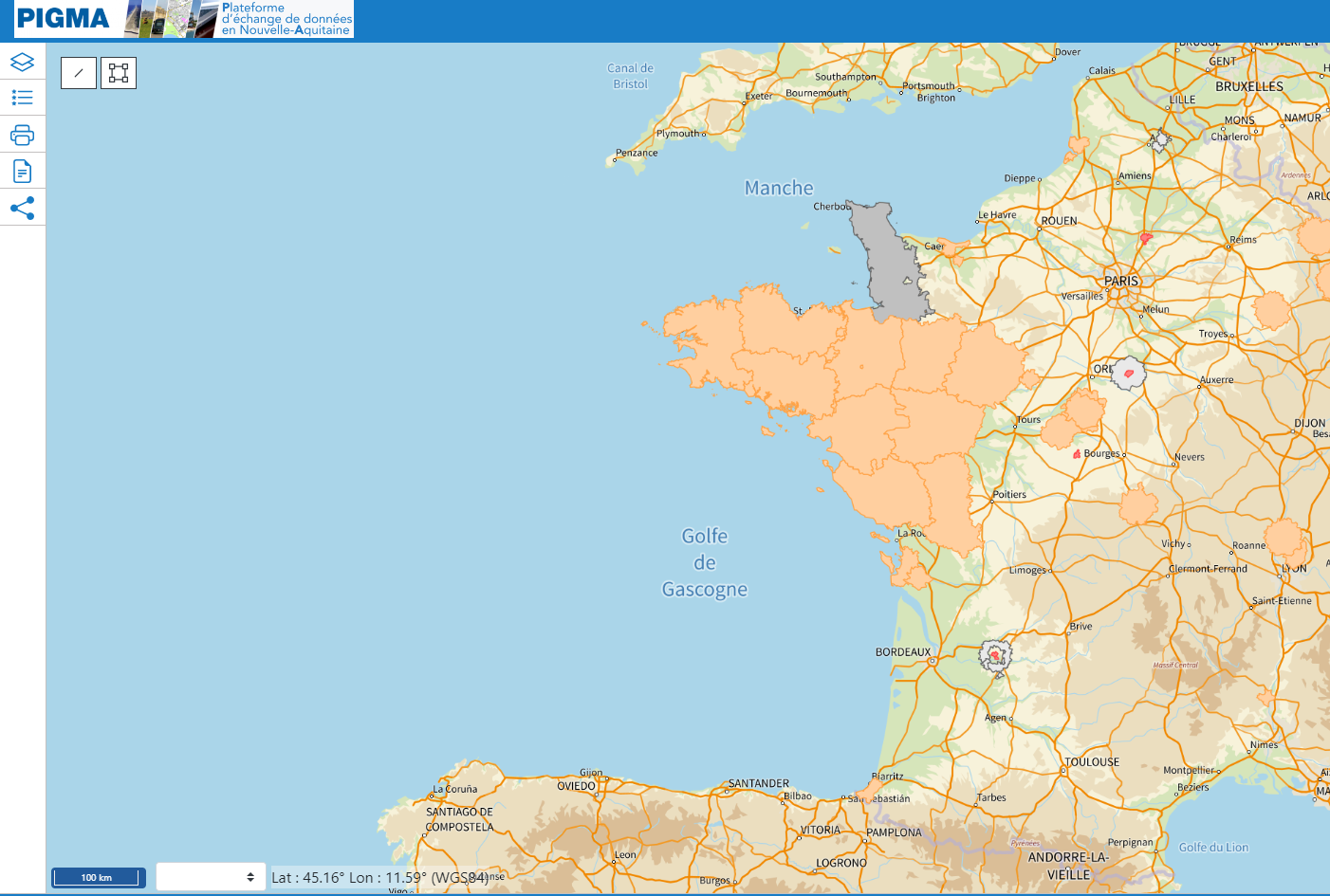Click the Tours label
The height and width of the screenshot is (896, 1330).
pyautogui.click(x=1029, y=420)
